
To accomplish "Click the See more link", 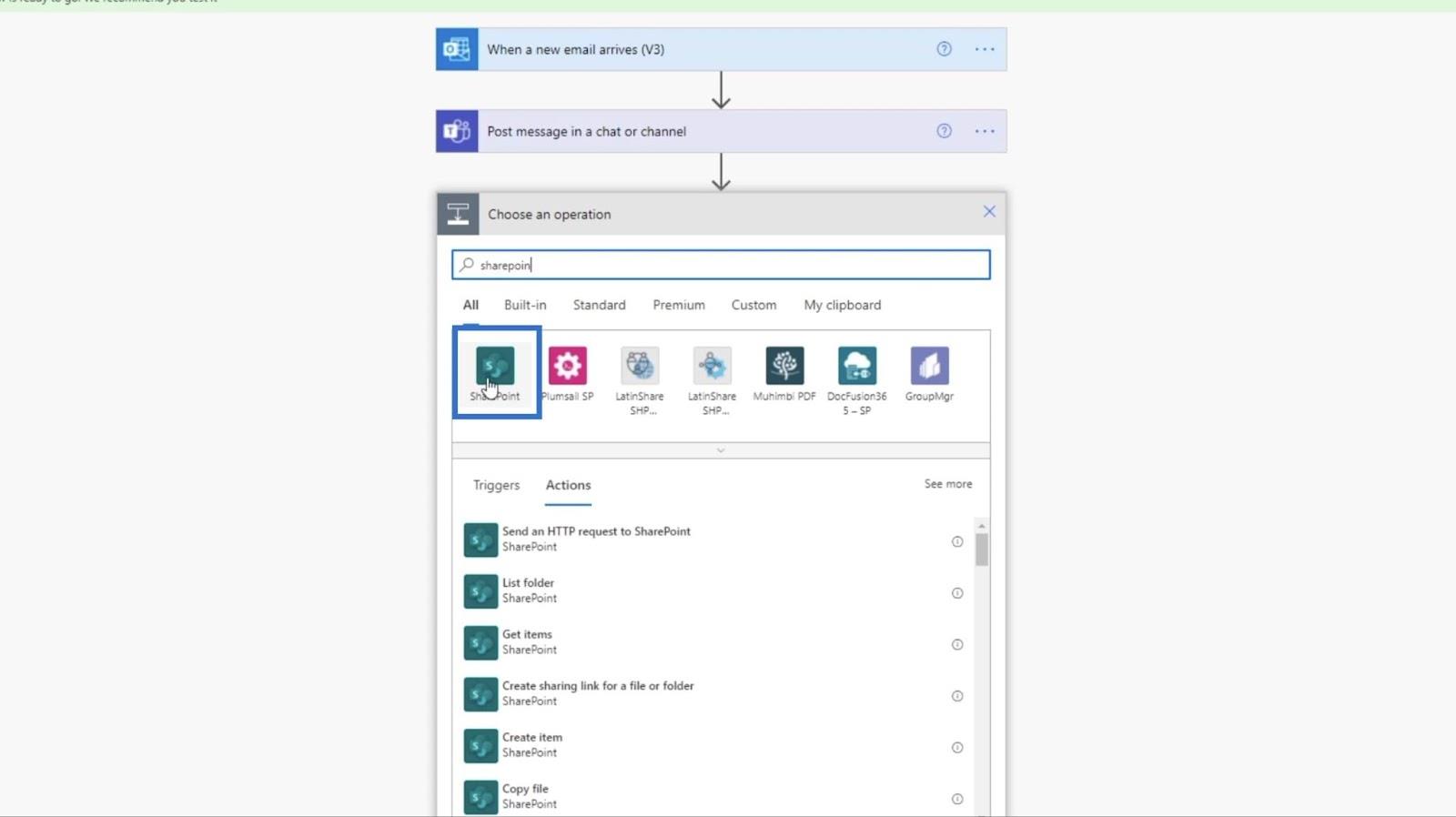I will click(948, 484).
